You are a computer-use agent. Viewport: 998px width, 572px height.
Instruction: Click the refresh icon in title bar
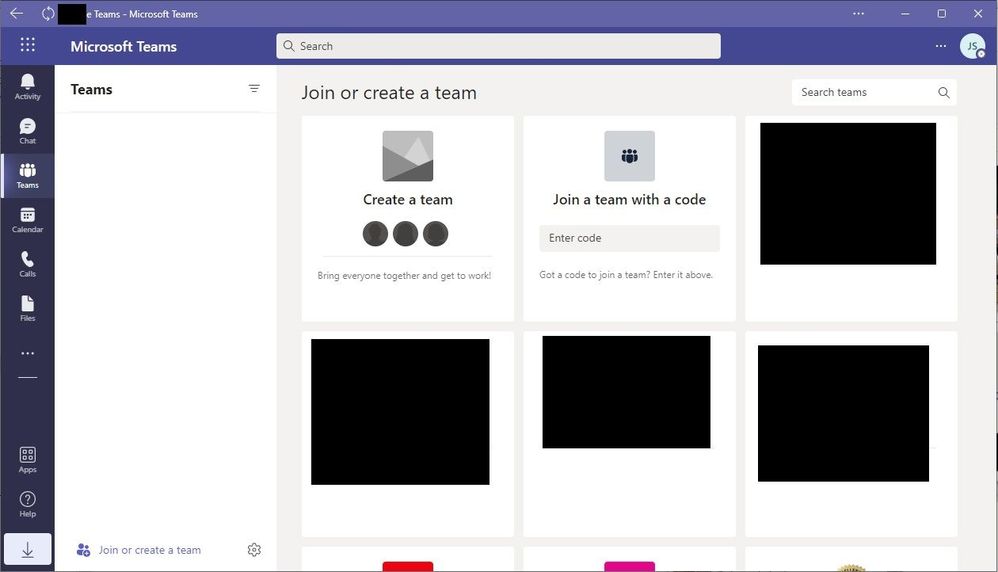(48, 13)
